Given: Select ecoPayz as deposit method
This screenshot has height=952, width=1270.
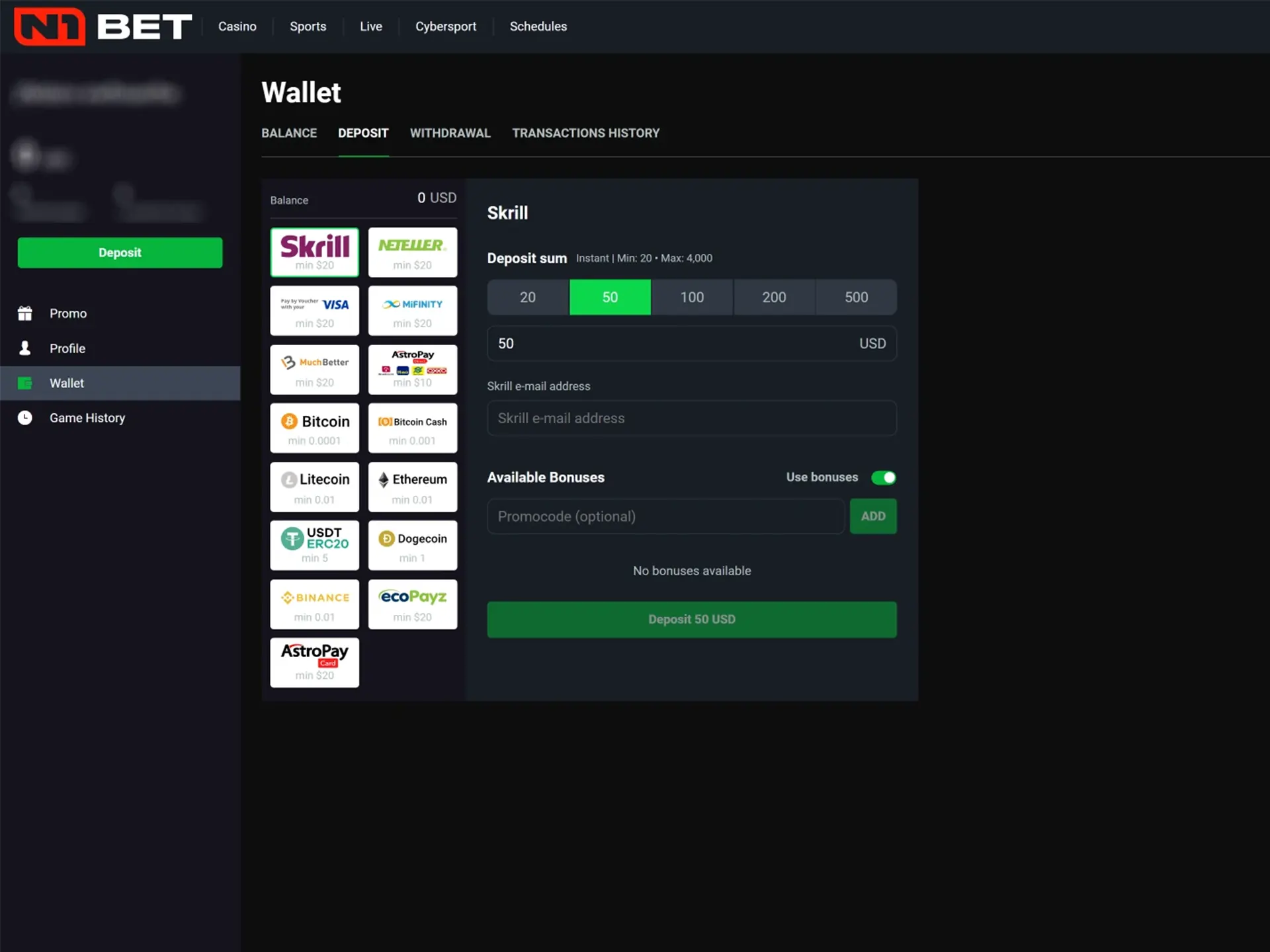Looking at the screenshot, I should point(412,604).
